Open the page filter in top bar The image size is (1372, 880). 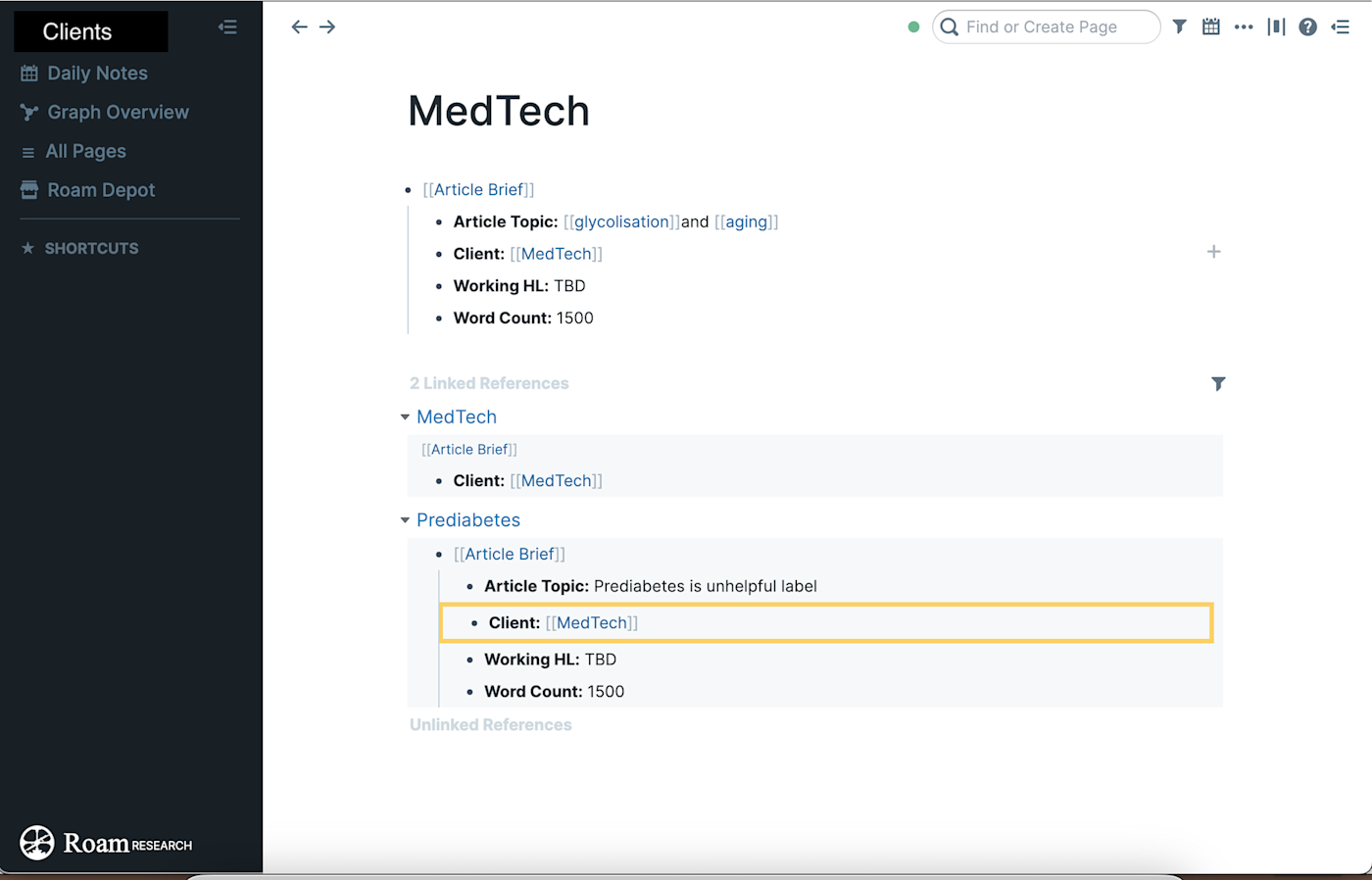(1180, 27)
